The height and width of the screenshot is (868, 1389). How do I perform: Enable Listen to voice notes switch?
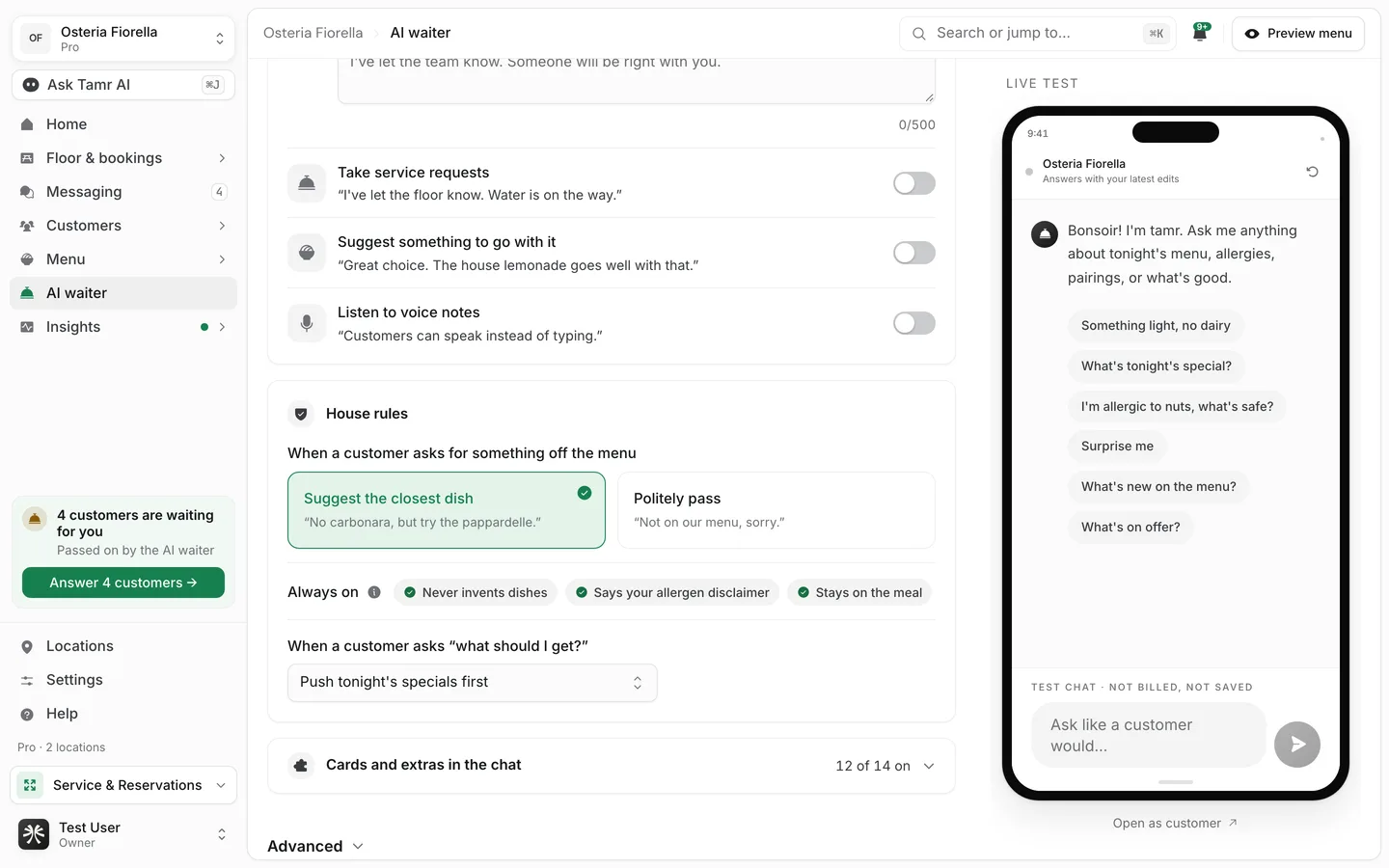(x=914, y=323)
